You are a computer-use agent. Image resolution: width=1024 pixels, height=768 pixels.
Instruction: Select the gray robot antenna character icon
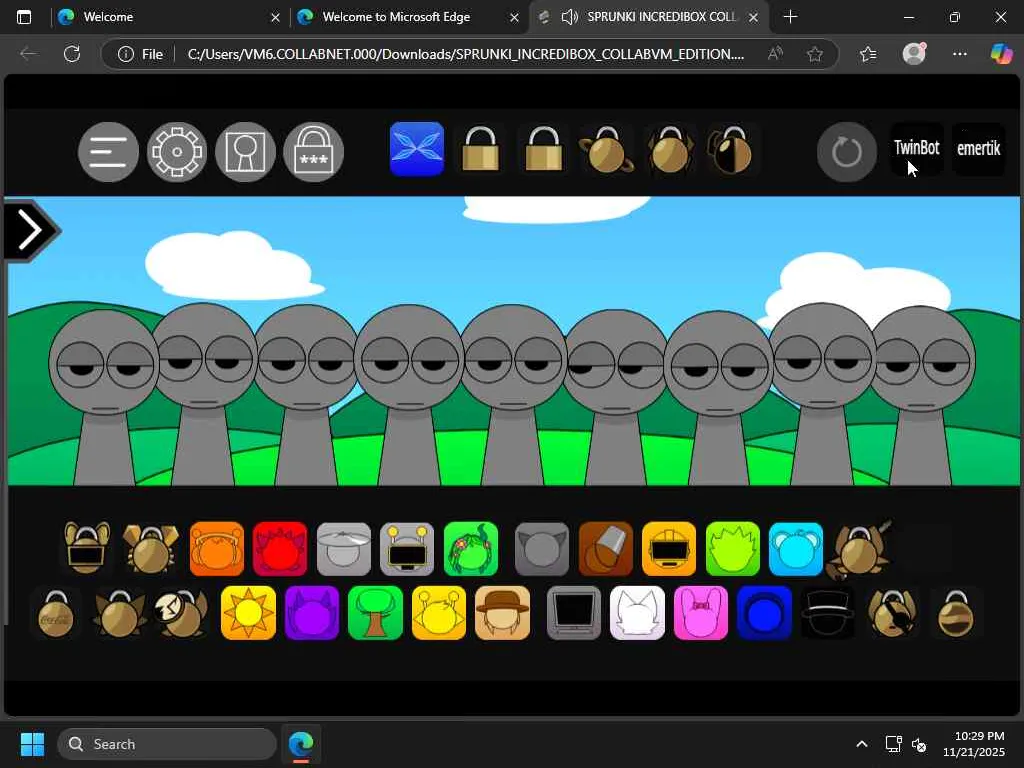407,549
